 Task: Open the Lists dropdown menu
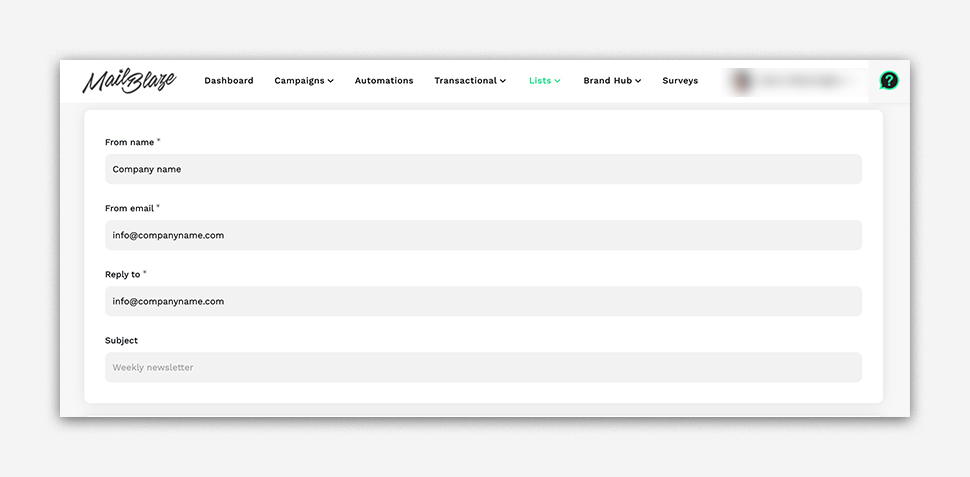point(544,80)
